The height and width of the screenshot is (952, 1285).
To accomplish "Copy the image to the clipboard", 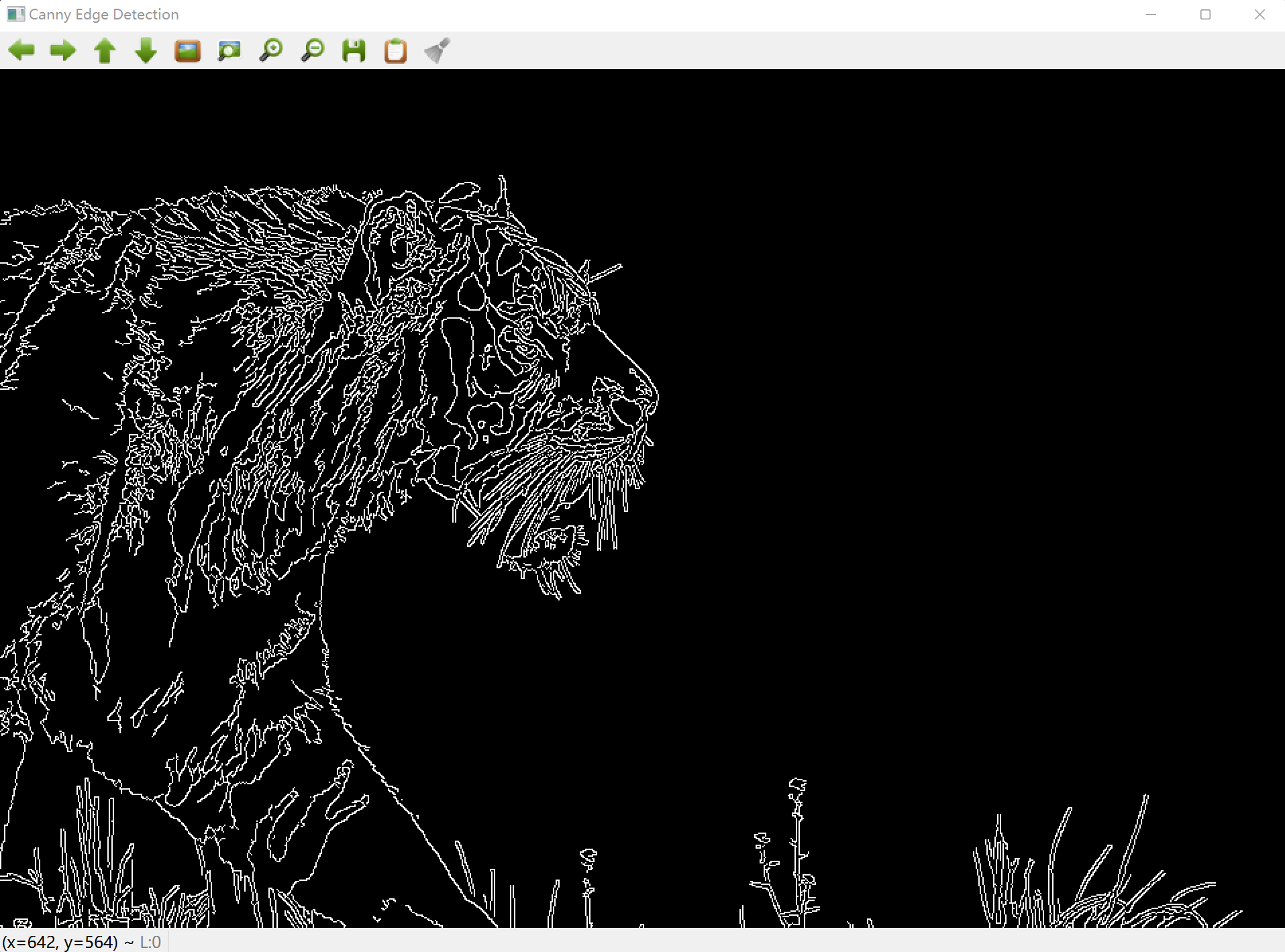I will [x=396, y=50].
